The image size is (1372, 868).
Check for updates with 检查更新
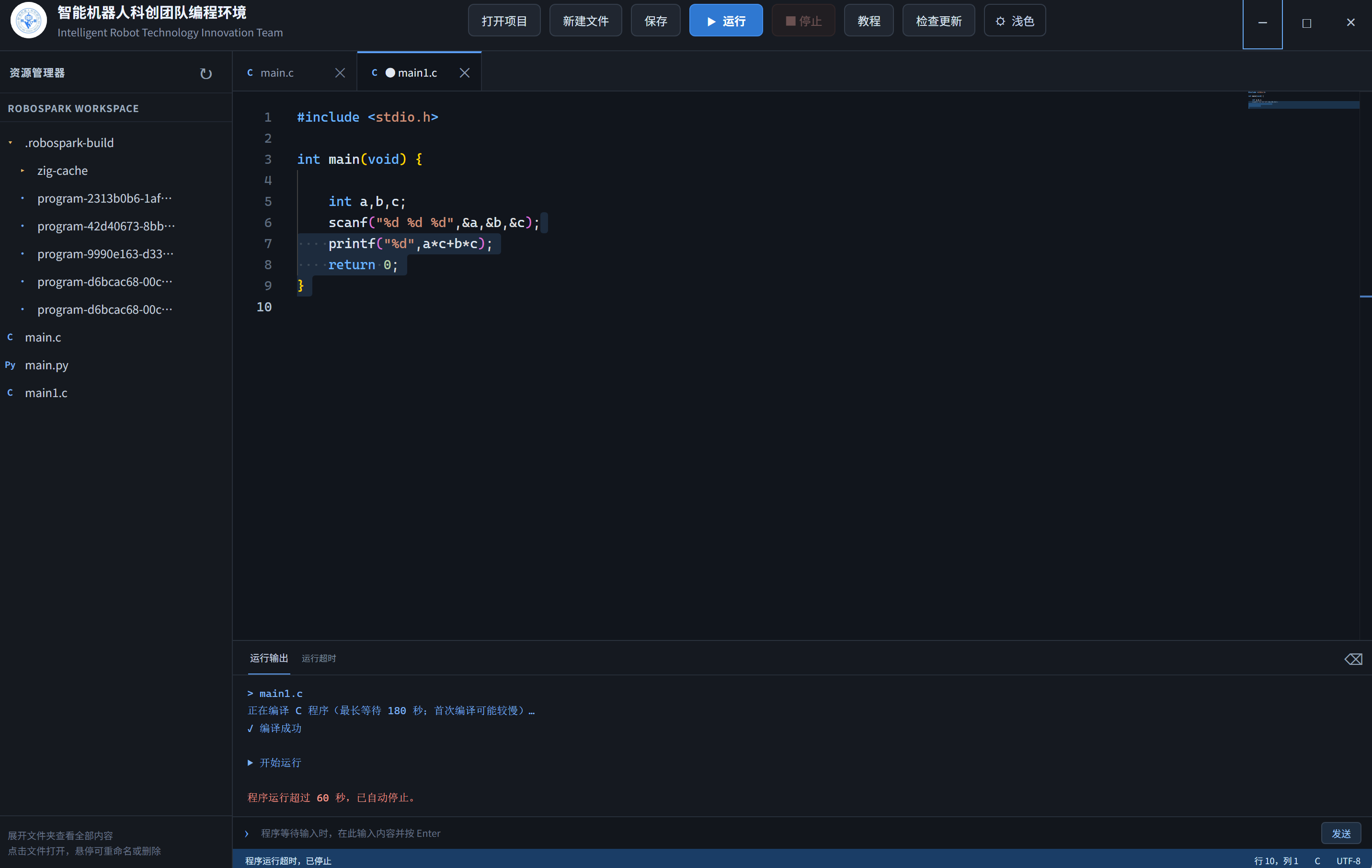tap(938, 21)
